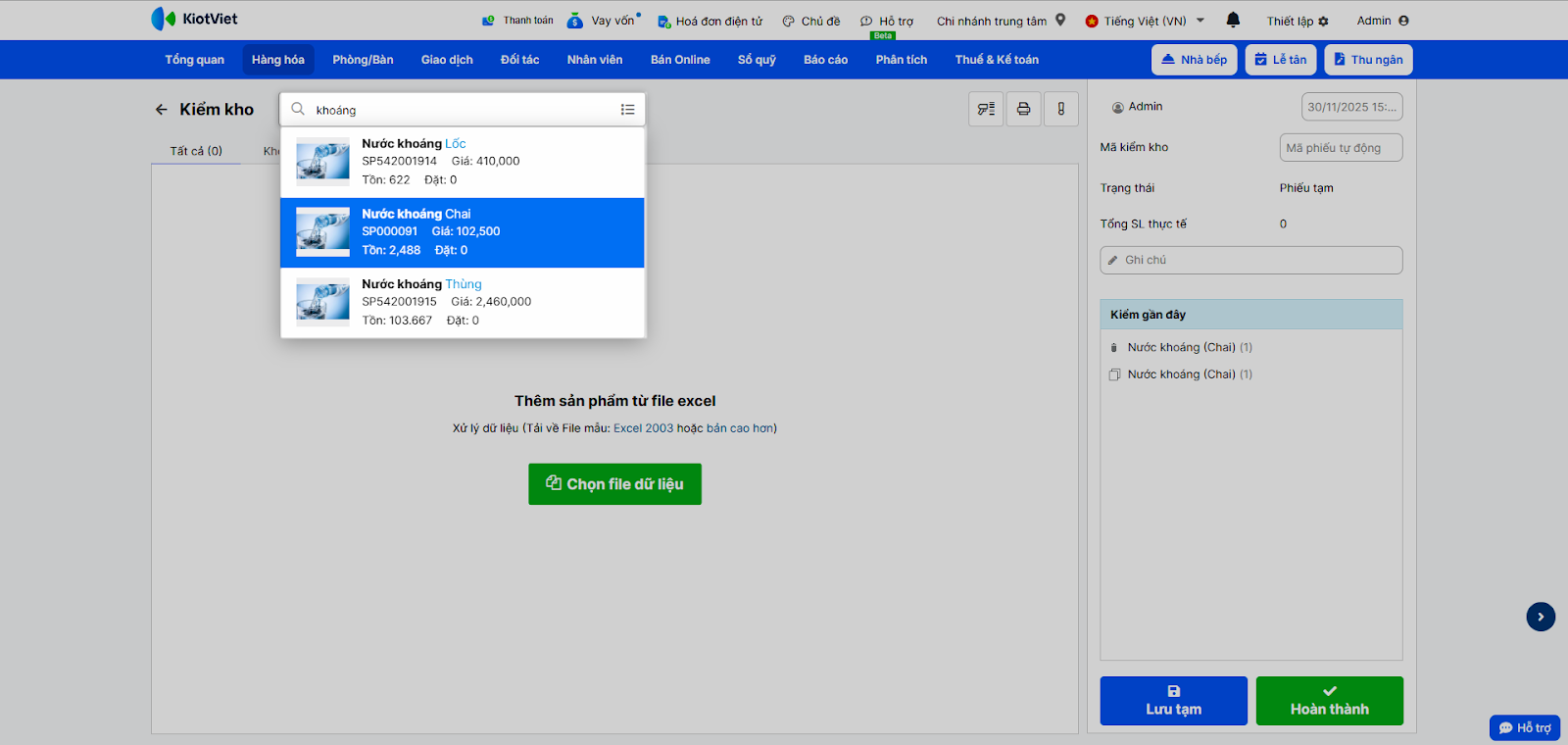1568x745 pixels.
Task: Open Hỗ trợ chat in top bar
Action: pyautogui.click(x=886, y=21)
